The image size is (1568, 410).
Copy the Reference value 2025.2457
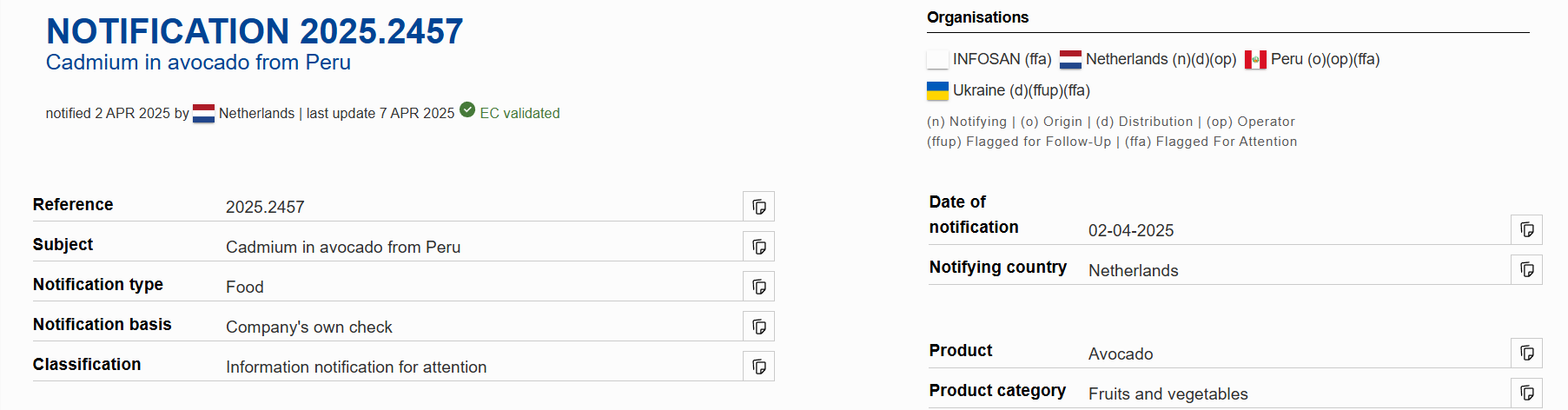pos(758,207)
